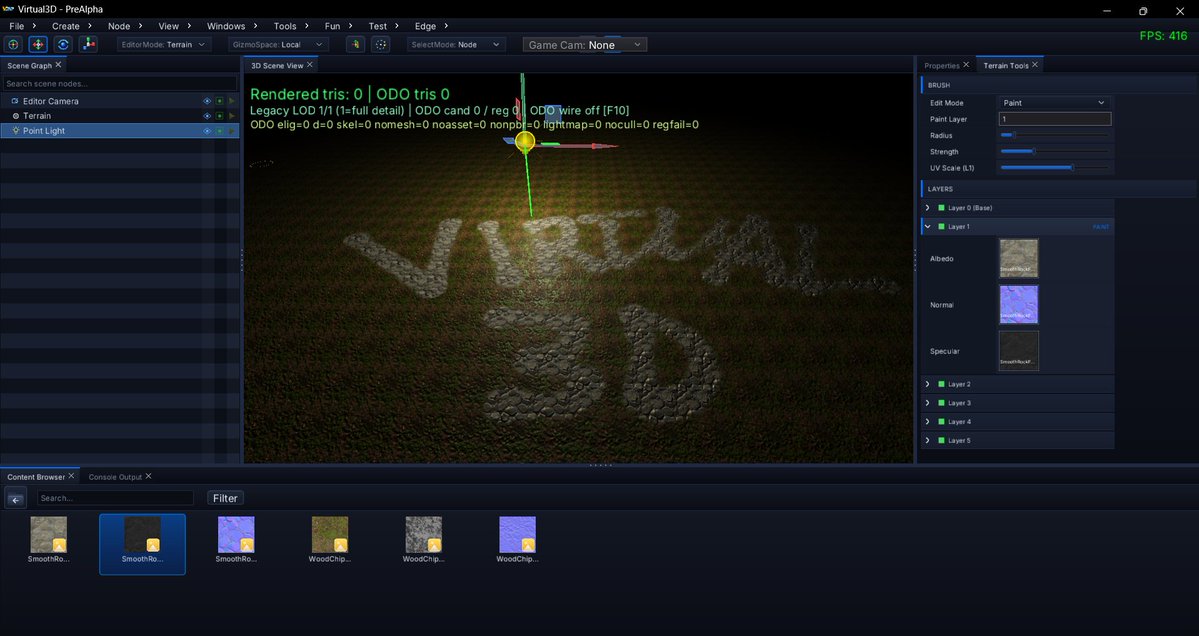The image size is (1199, 636).
Task: Activate the rotate gizmo tool
Action: coord(63,44)
